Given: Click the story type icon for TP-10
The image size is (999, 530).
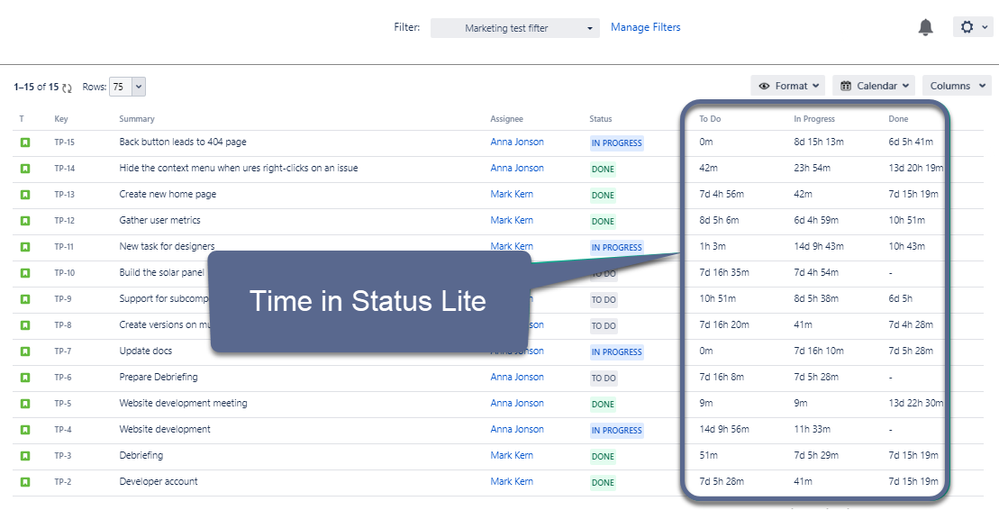Looking at the screenshot, I should coord(25,273).
